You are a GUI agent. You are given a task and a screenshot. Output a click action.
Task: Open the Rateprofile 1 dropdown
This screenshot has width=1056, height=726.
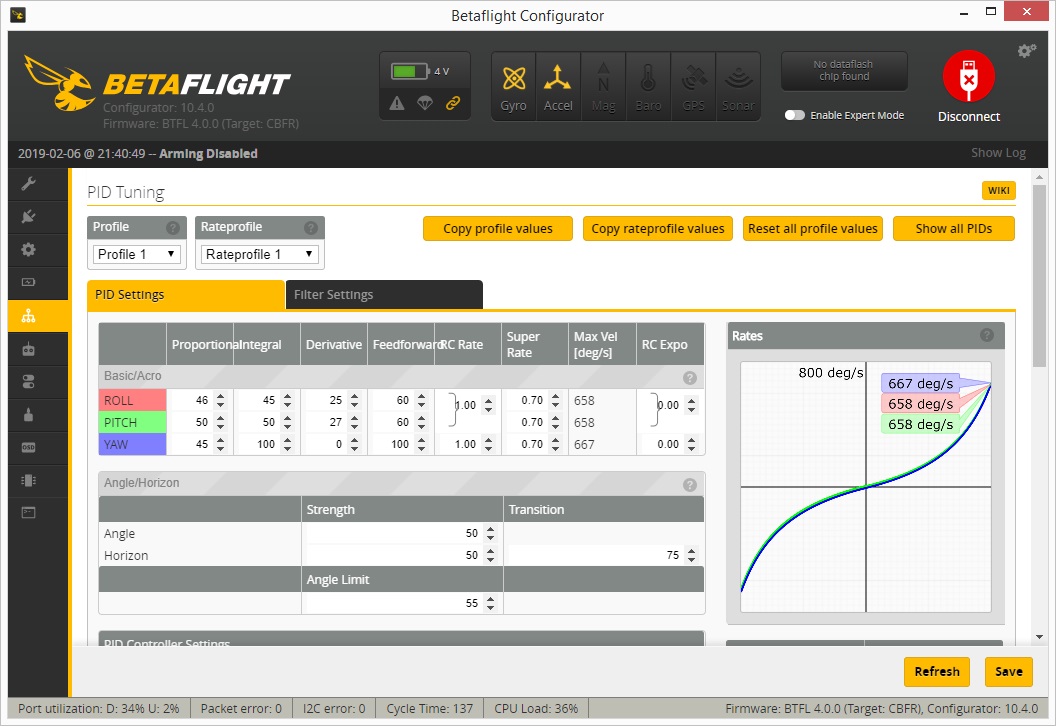pyautogui.click(x=260, y=254)
